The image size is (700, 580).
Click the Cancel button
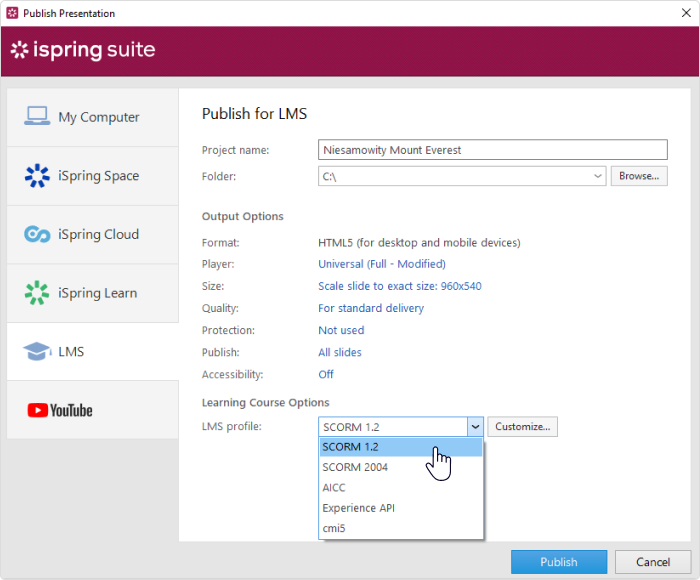(653, 562)
